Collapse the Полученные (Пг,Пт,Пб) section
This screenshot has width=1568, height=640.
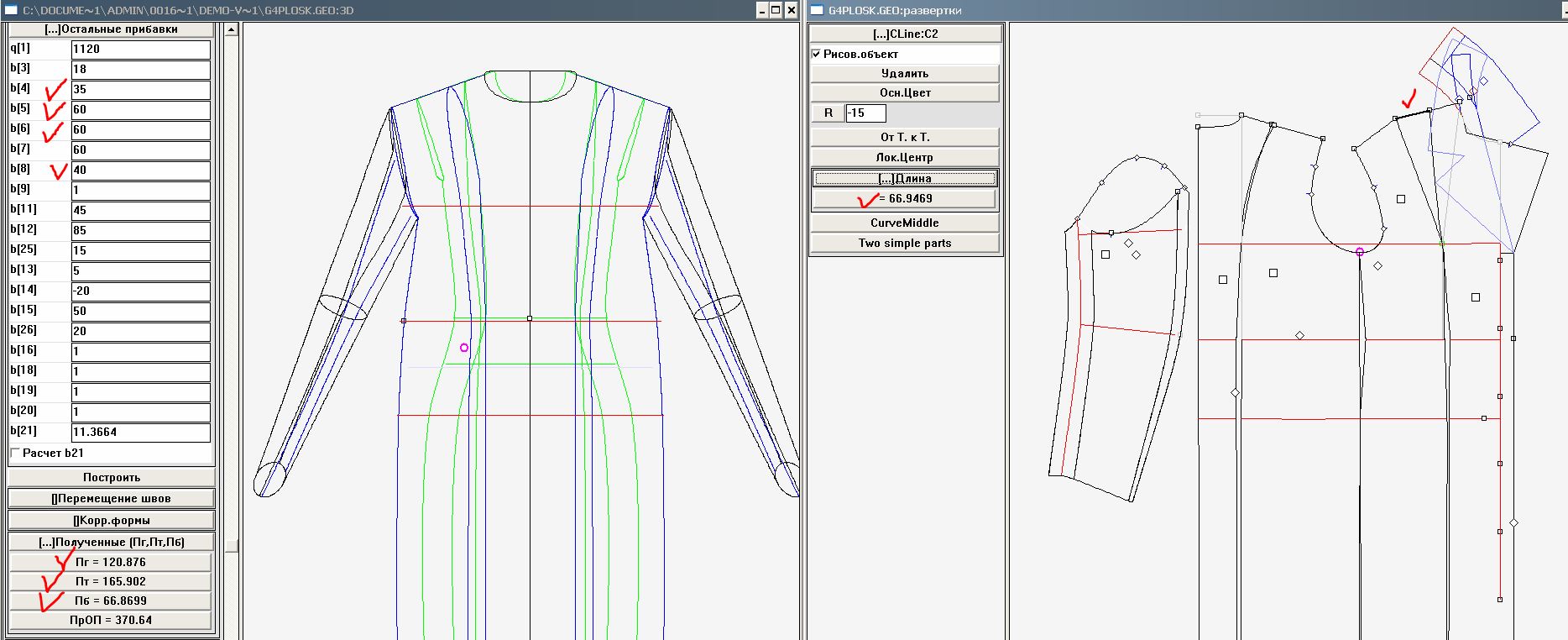(111, 542)
